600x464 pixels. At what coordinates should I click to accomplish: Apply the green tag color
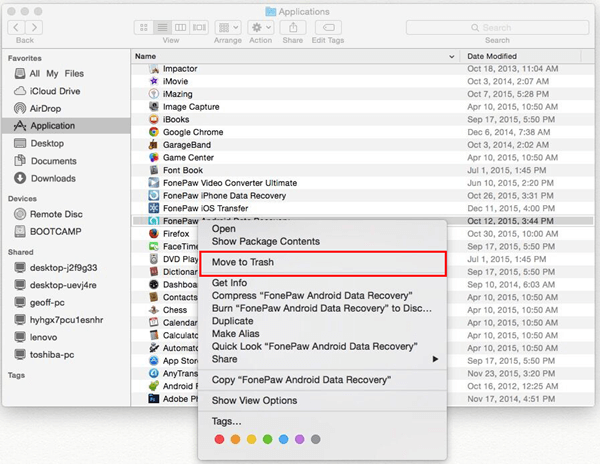pos(267,439)
